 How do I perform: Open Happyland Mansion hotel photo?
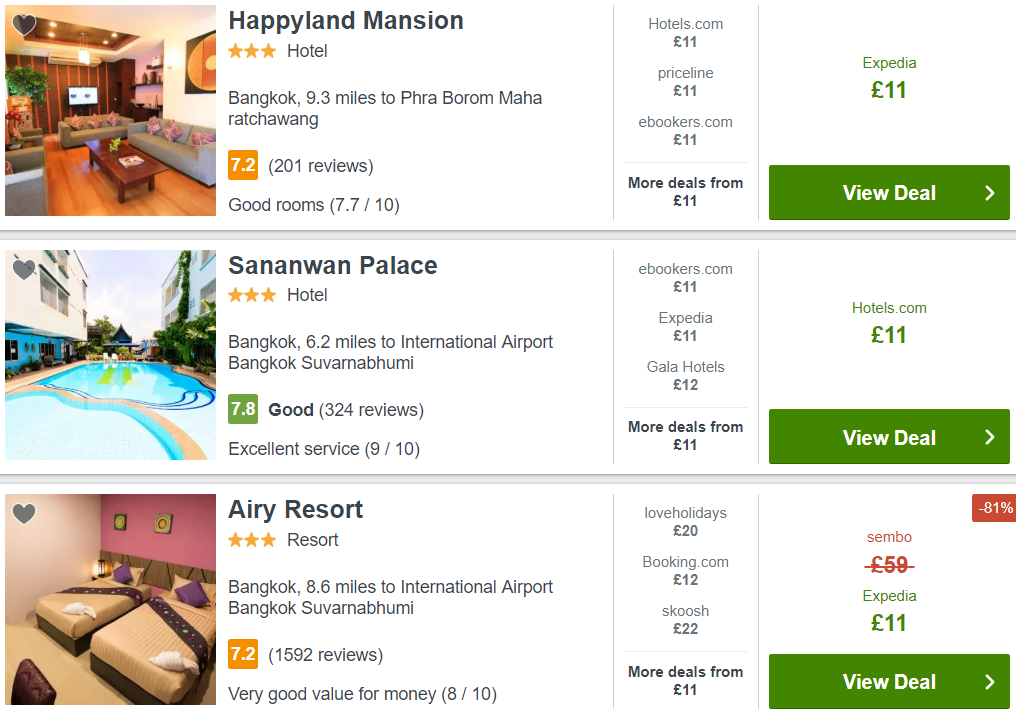tap(110, 111)
